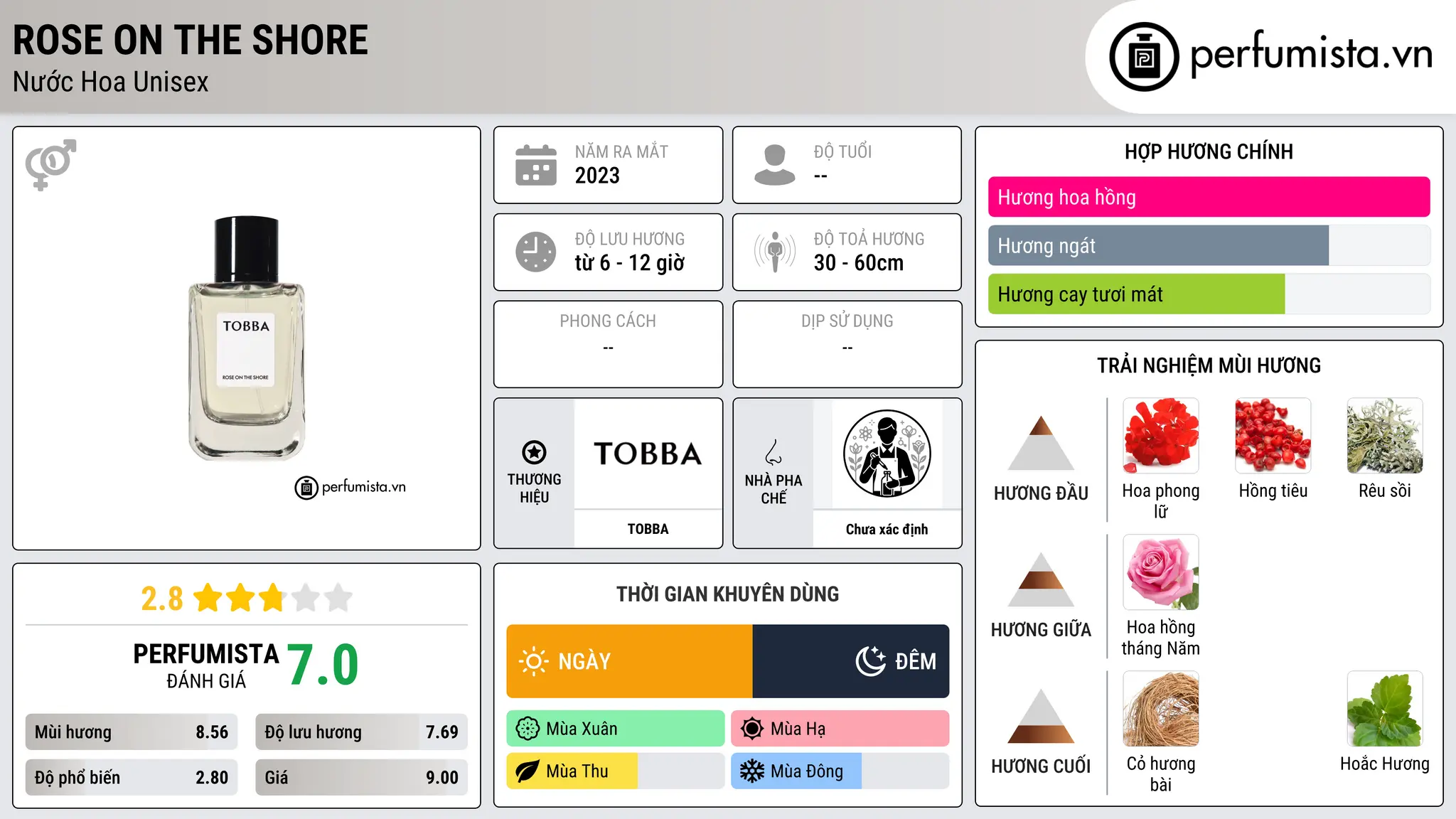Click the sun icon in the Ngày bar
Image resolution: width=1456 pixels, height=819 pixels.
coord(533,661)
